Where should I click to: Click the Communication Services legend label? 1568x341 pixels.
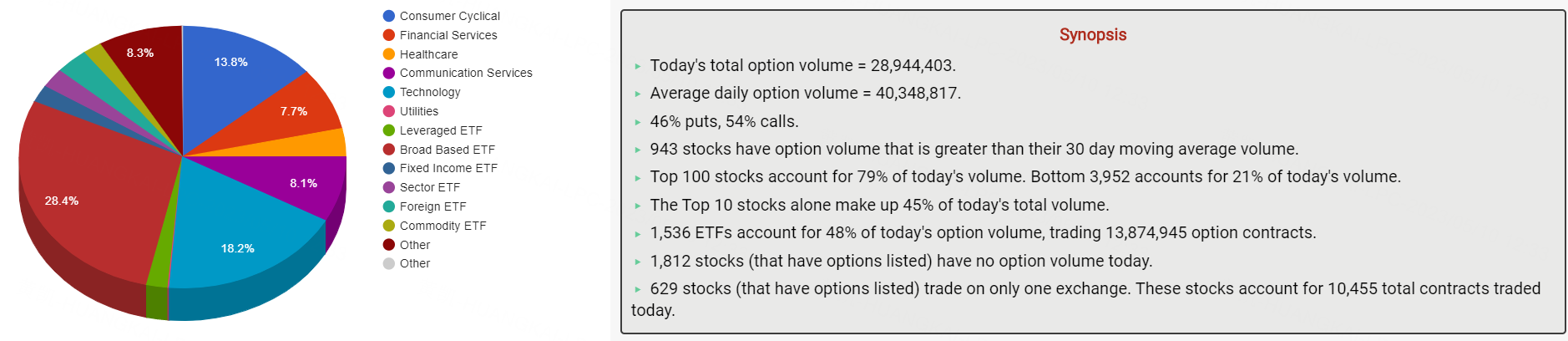coord(466,73)
